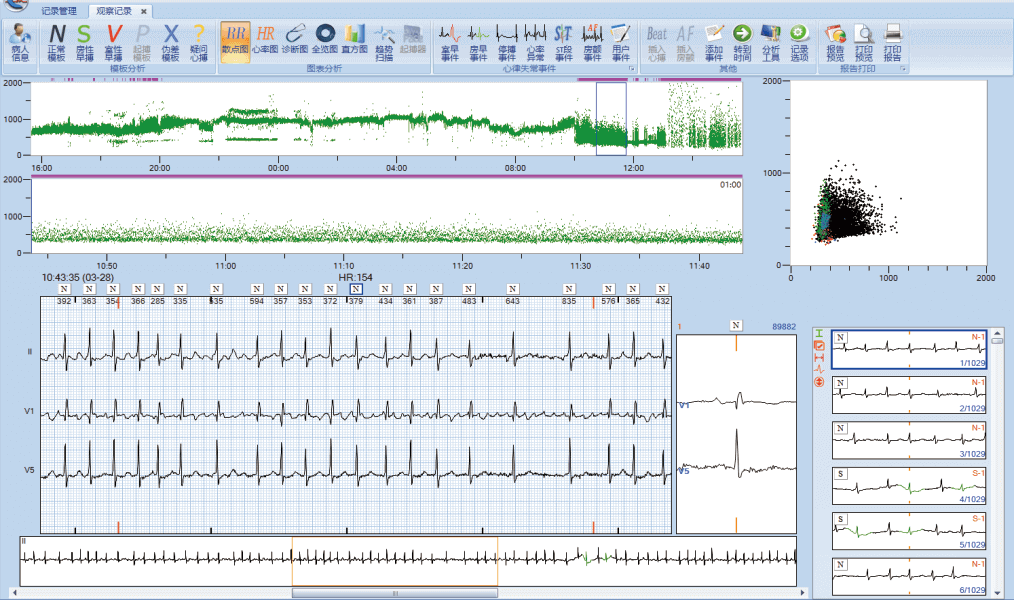
Task: Select the N 正常模板 template
Action: click(x=56, y=43)
